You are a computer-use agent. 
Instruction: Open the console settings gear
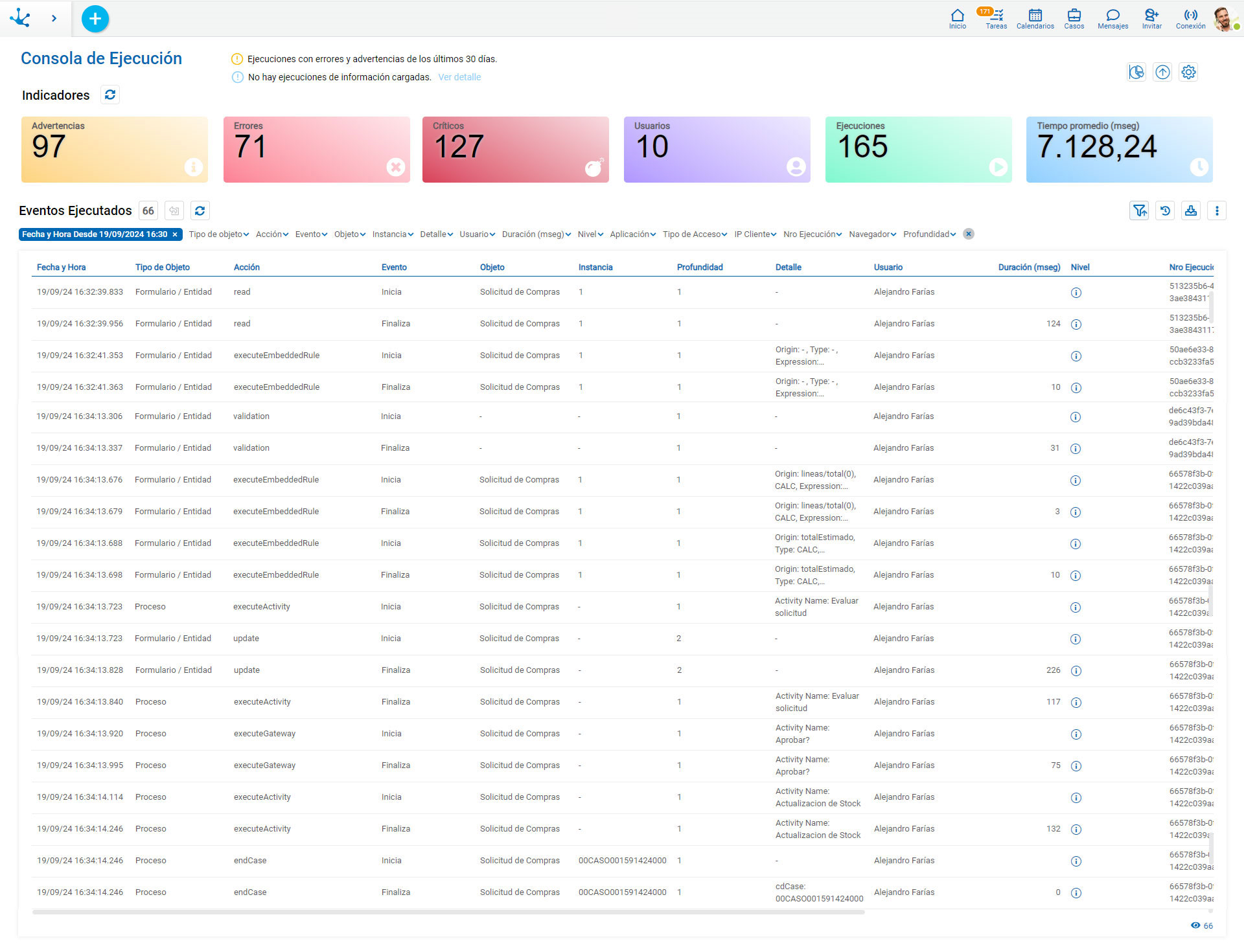pos(1188,72)
